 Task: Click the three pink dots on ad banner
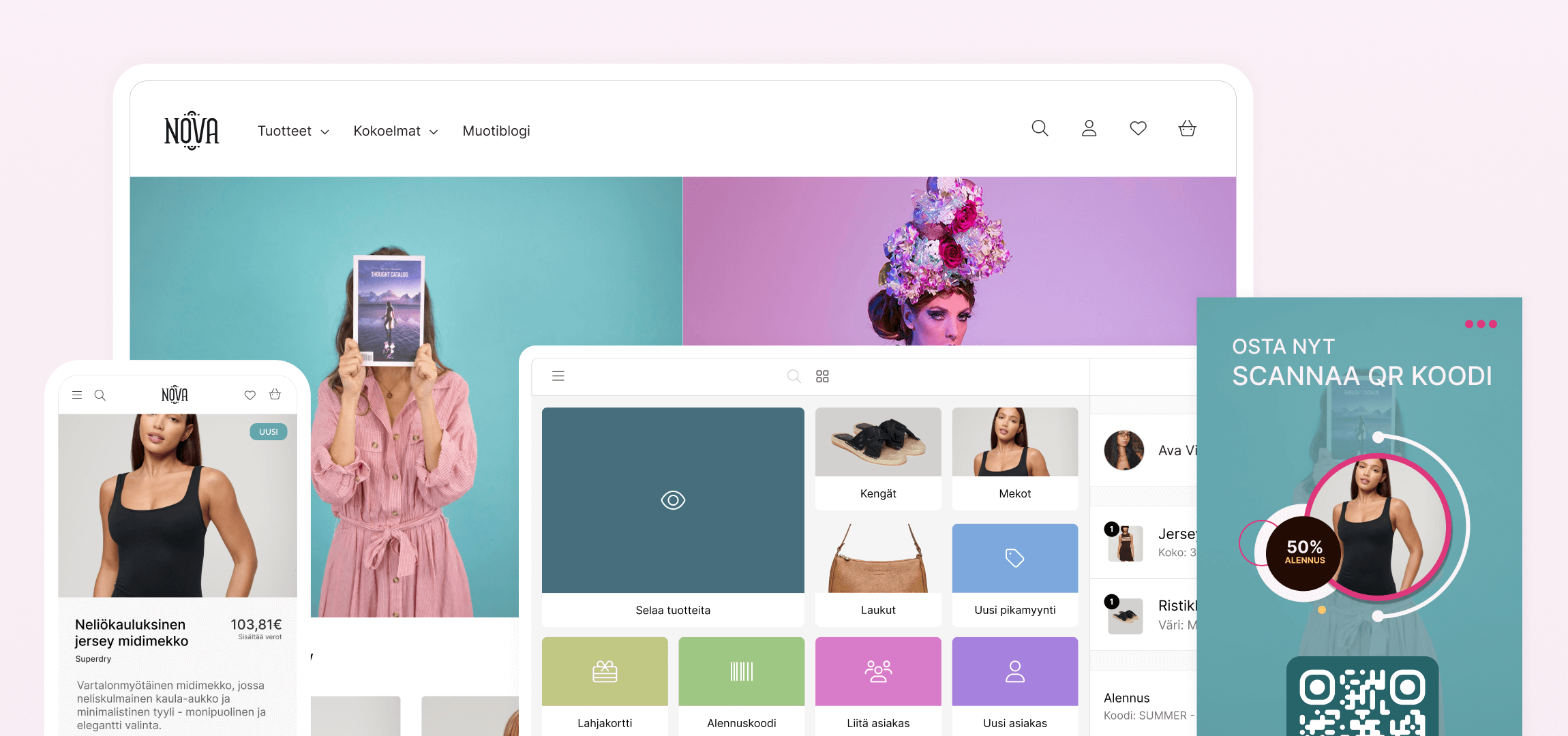(x=1481, y=324)
